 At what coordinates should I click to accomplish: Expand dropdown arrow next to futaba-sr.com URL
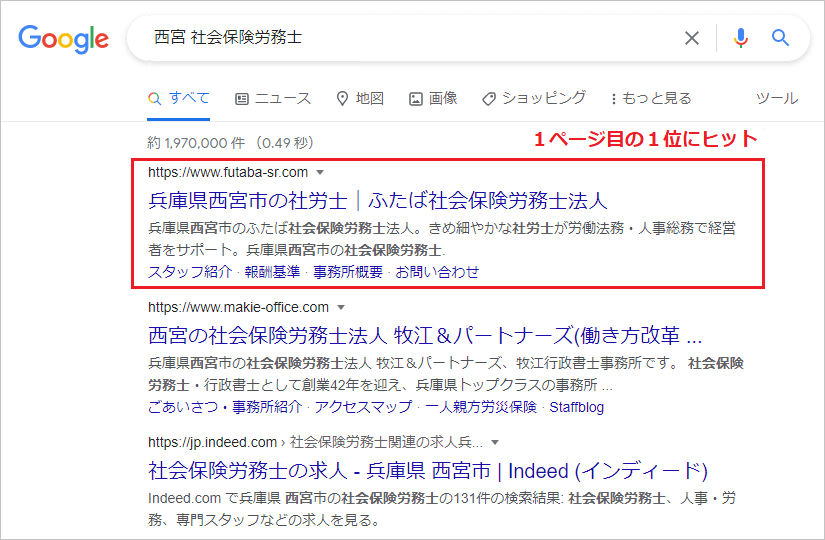320,173
